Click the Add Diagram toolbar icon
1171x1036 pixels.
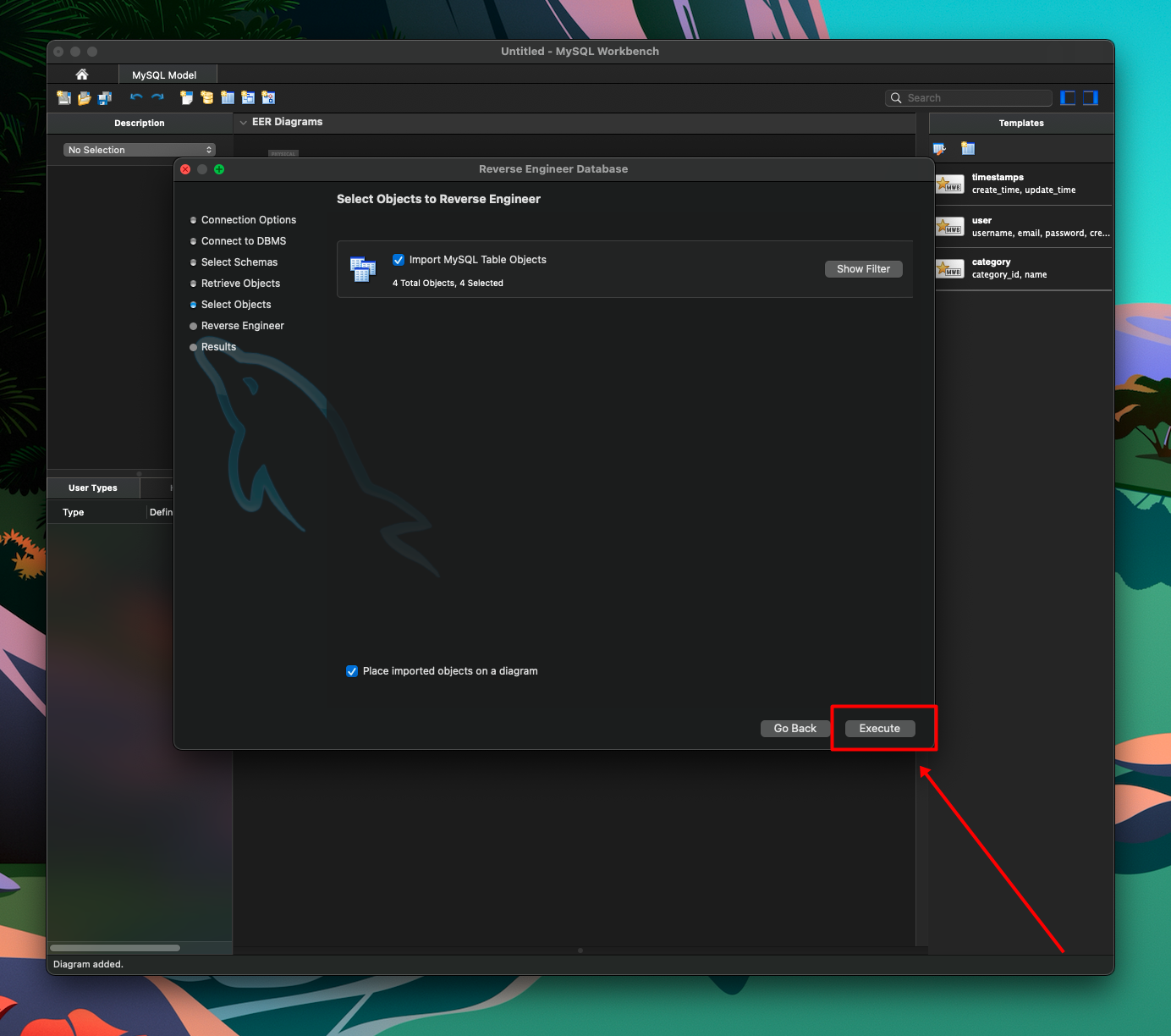click(187, 98)
